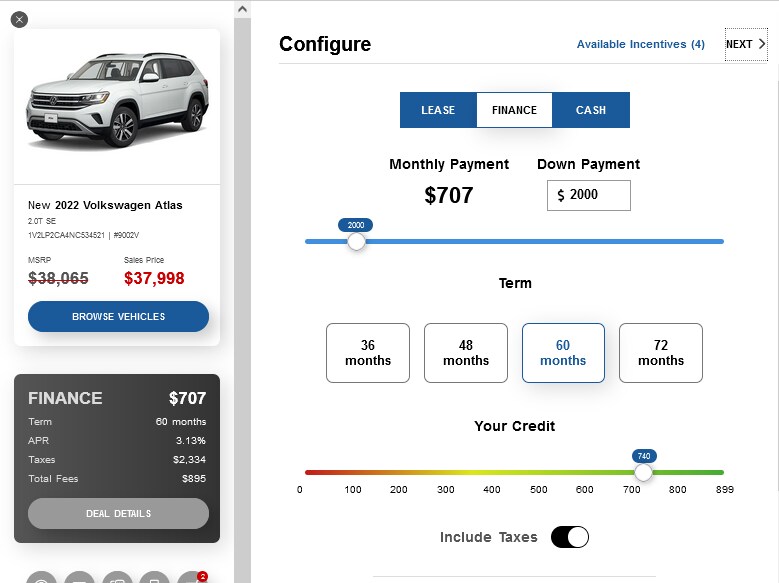Image resolution: width=779 pixels, height=583 pixels.
Task: Pick the 72 months term
Action: click(x=661, y=353)
